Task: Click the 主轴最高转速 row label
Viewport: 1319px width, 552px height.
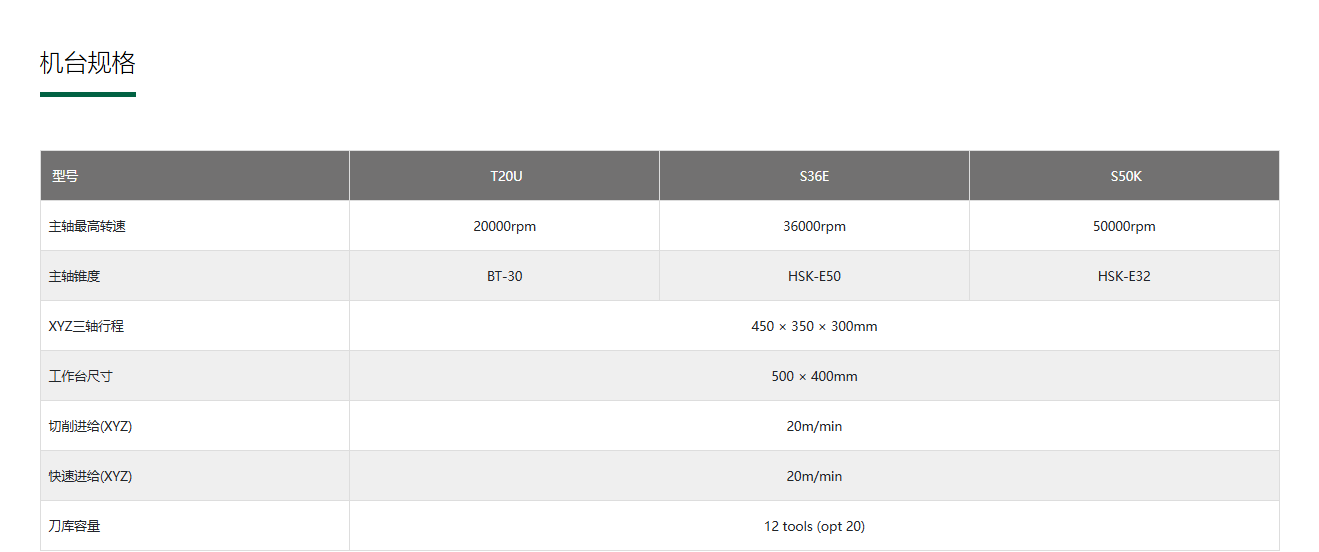Action: pos(87,226)
